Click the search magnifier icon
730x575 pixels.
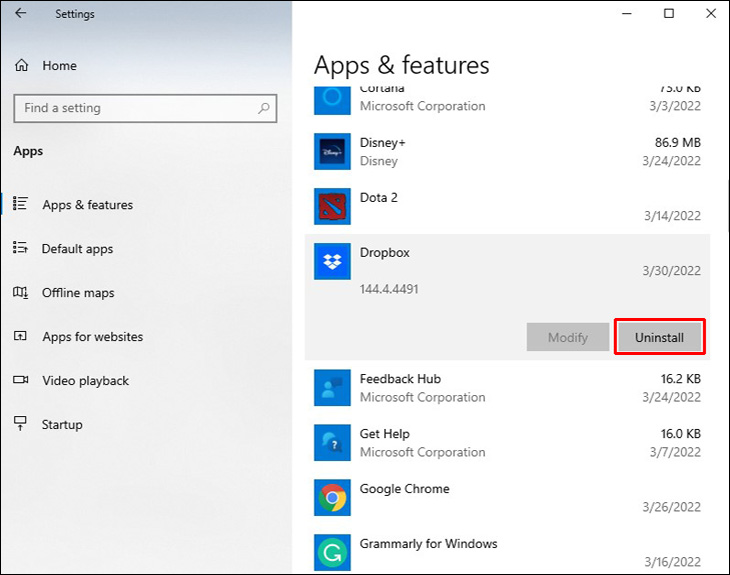tap(264, 108)
